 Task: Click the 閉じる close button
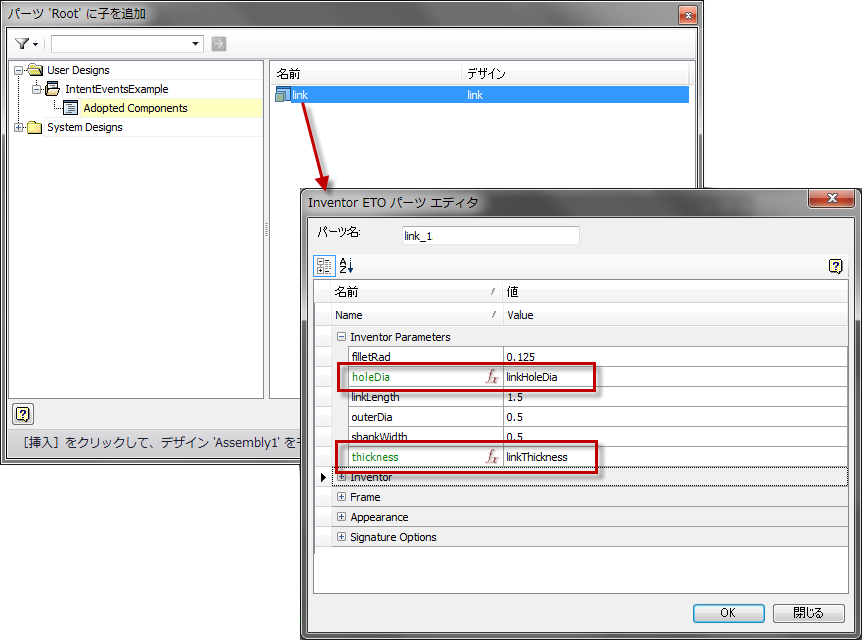[x=808, y=612]
